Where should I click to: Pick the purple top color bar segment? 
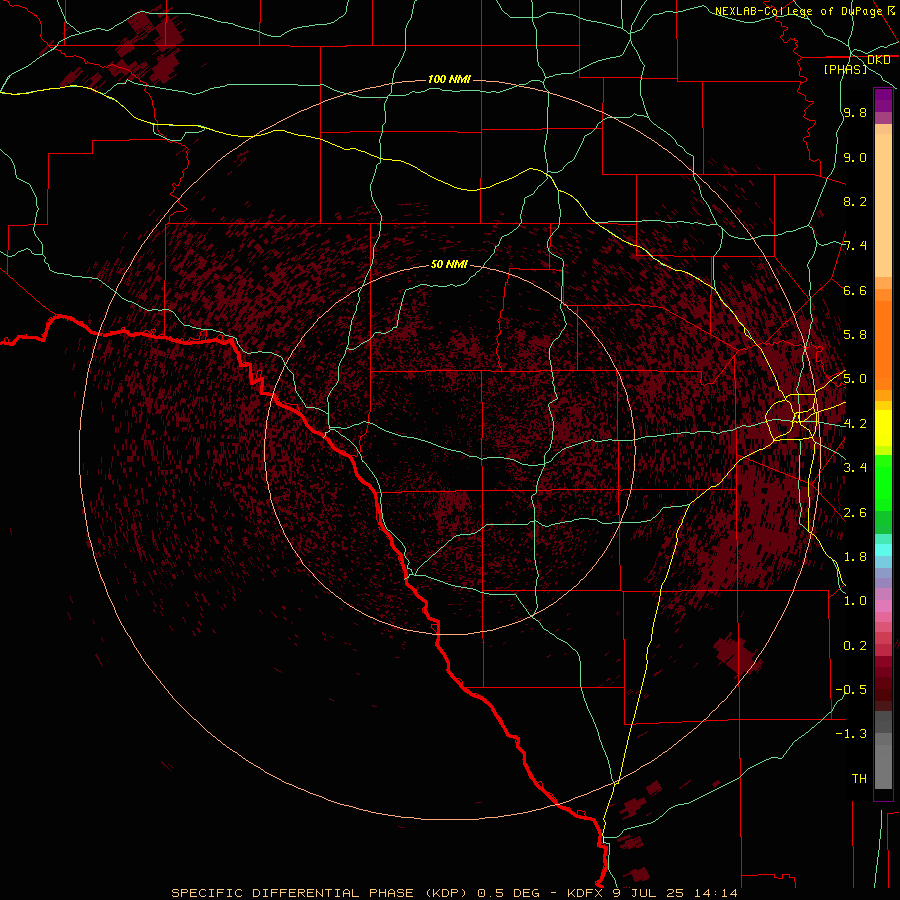pos(883,101)
